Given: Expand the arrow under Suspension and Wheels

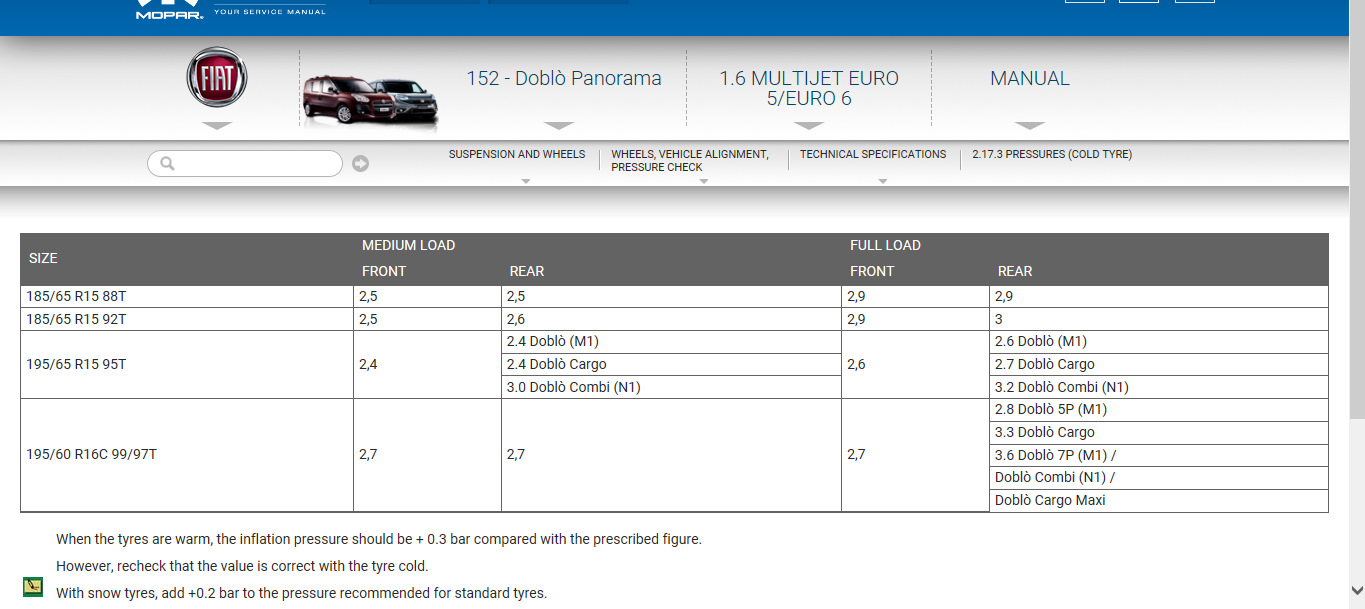Looking at the screenshot, I should (526, 182).
